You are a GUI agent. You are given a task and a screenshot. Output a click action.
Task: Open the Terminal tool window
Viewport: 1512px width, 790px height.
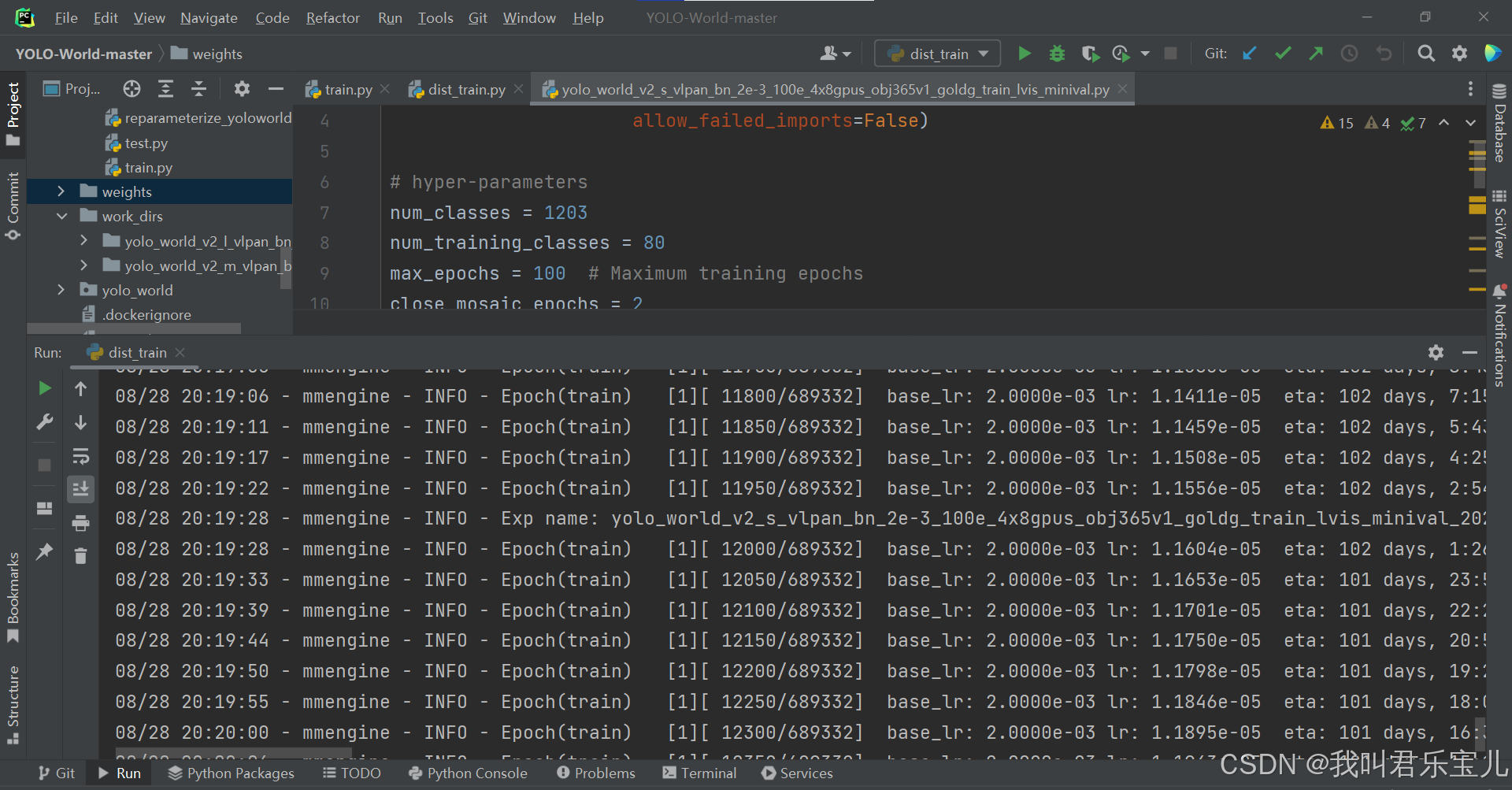[x=699, y=773]
